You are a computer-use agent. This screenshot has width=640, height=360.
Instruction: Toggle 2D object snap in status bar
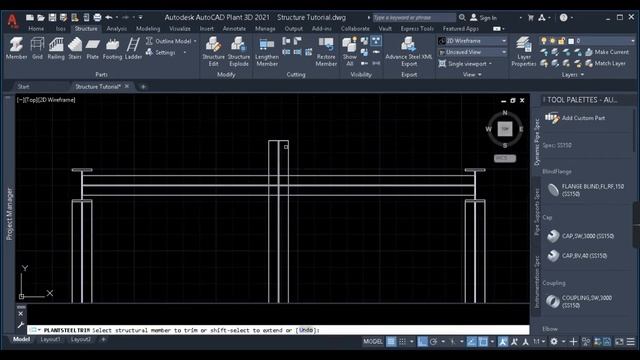[x=483, y=342]
